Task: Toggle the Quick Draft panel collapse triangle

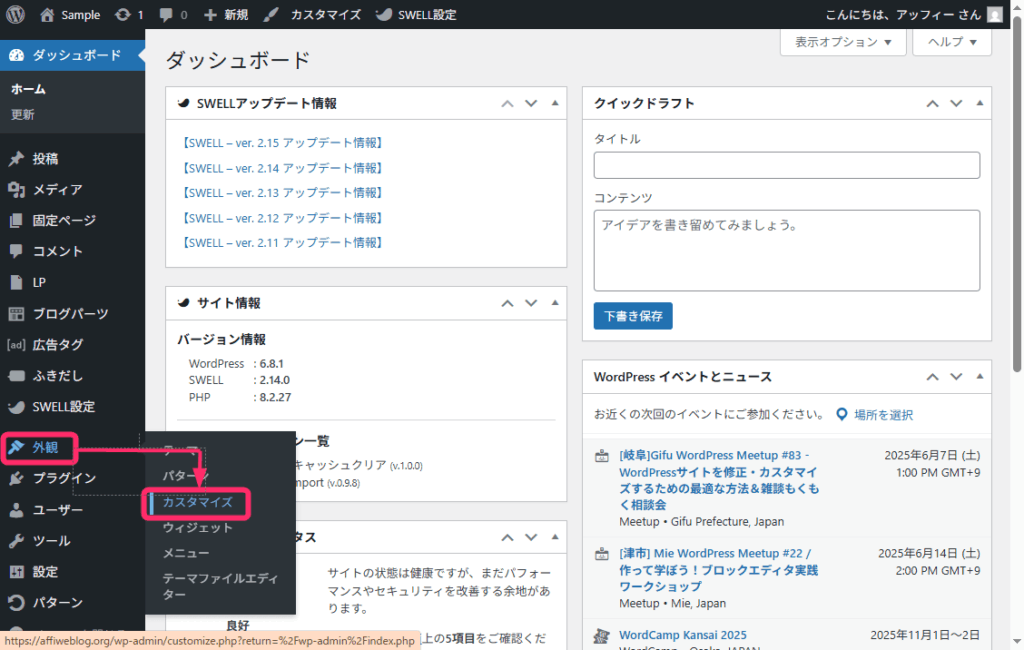Action: 979,103
